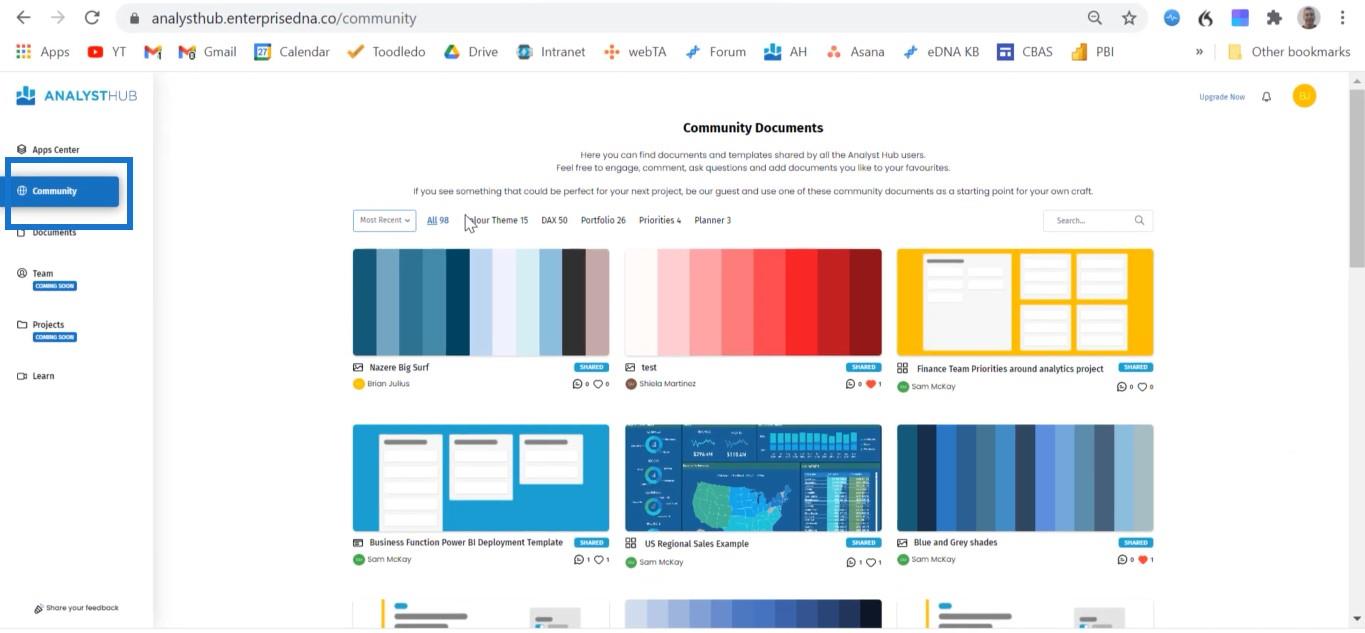1365x633 pixels.
Task: Click Shiela Martinez author name
Action: tap(667, 384)
